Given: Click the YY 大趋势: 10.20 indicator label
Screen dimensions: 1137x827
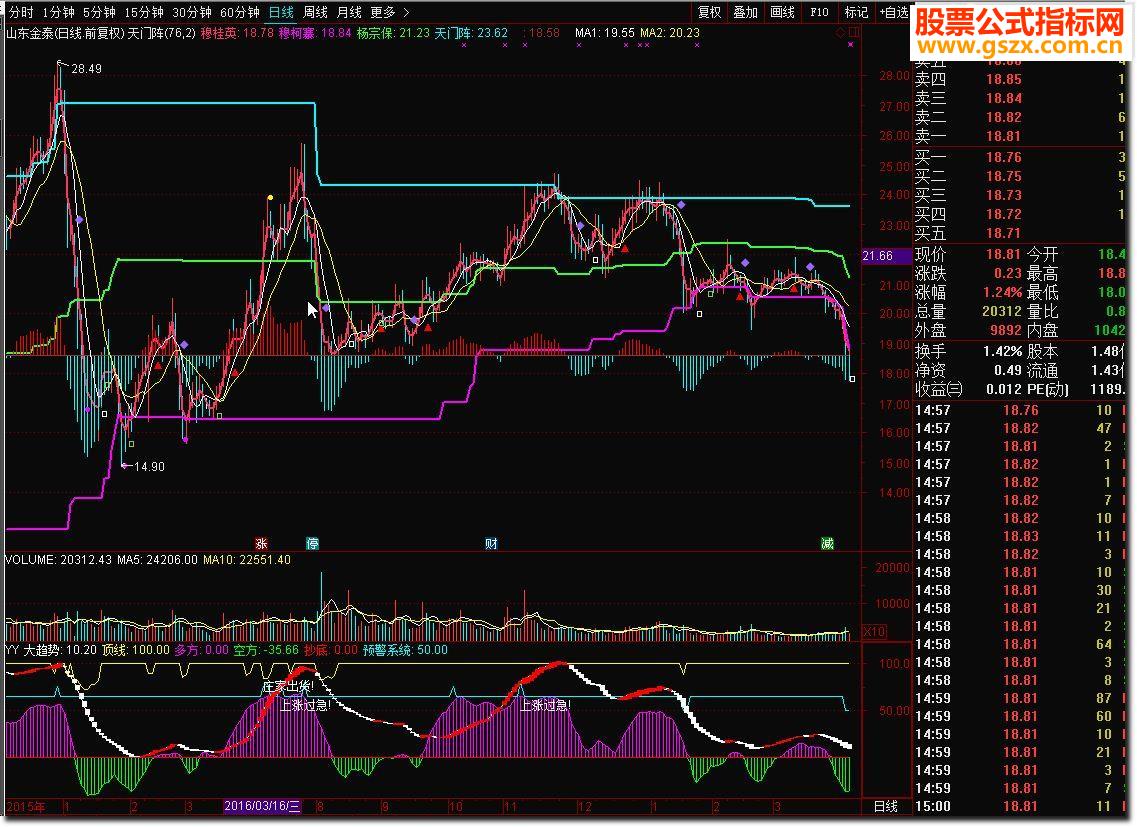Looking at the screenshot, I should tap(51, 650).
